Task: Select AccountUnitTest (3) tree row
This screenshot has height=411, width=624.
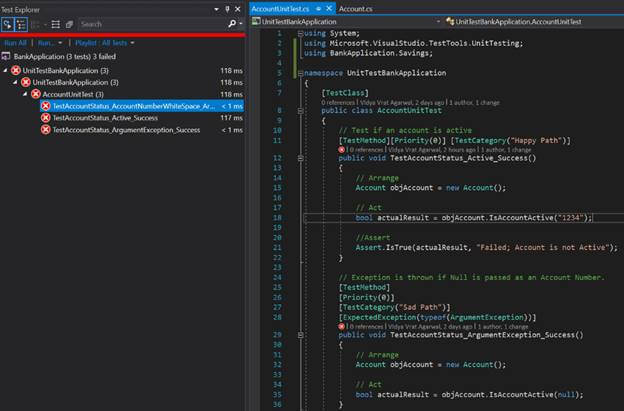Action: [73, 94]
